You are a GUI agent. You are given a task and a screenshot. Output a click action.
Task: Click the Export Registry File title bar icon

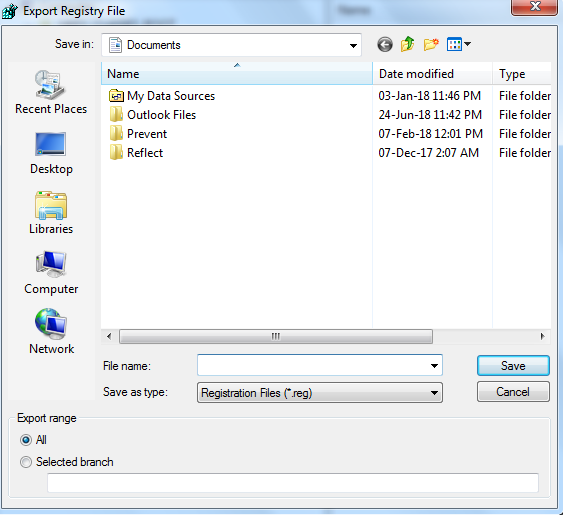point(9,11)
